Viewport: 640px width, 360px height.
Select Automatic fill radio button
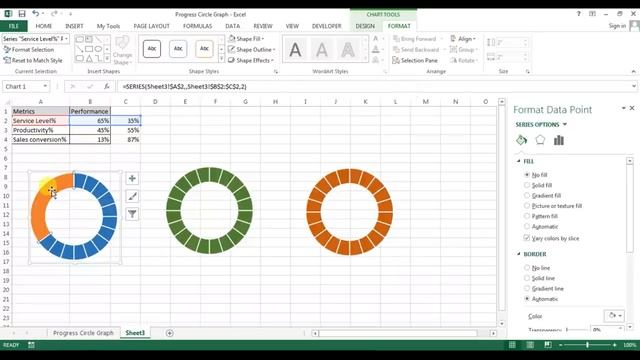(x=527, y=227)
